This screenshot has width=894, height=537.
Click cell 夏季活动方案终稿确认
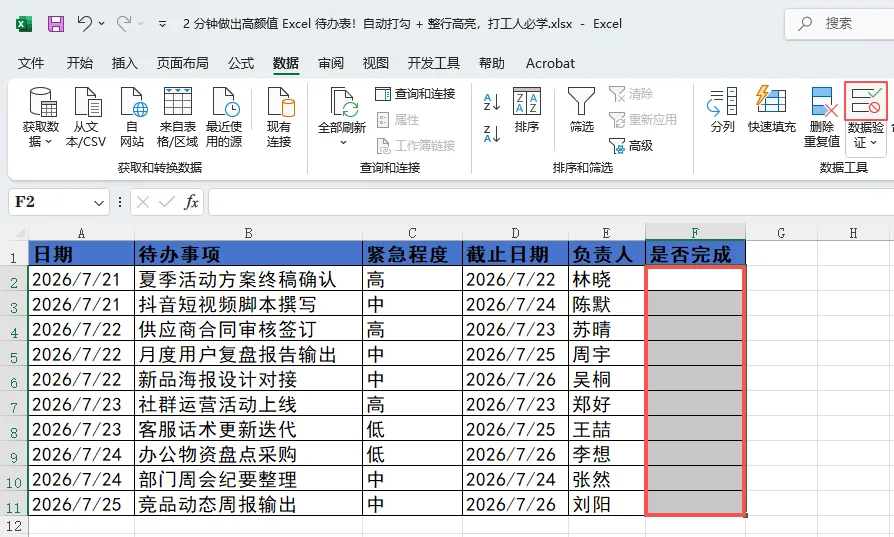[248, 279]
